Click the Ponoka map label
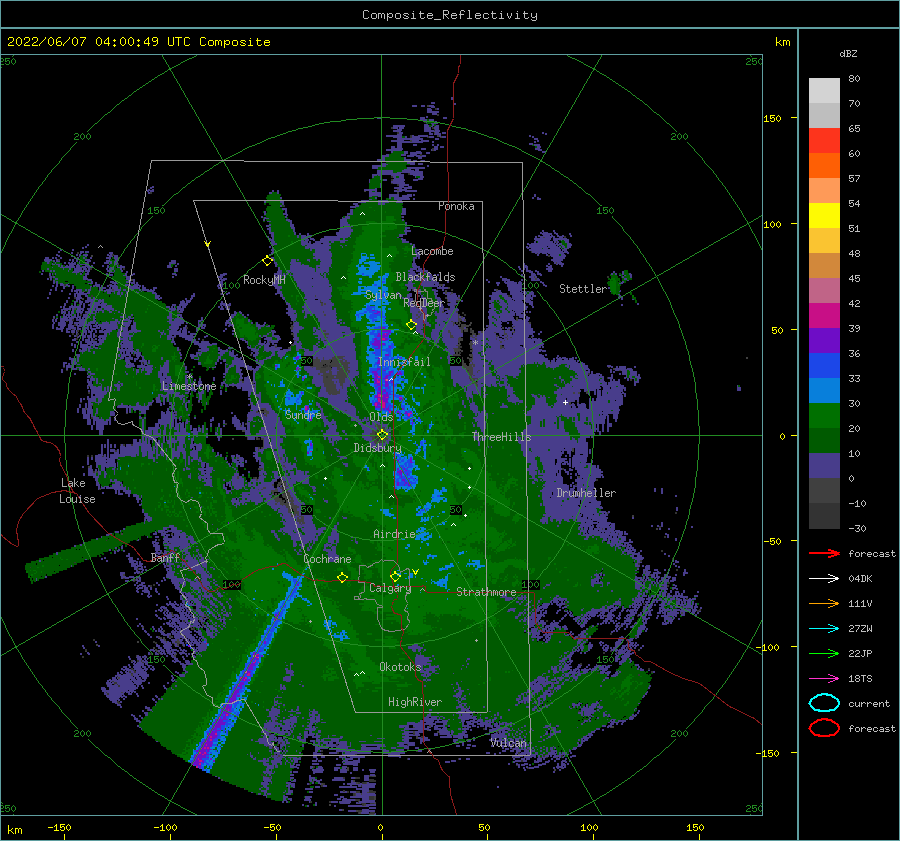Viewport: 900px width, 841px height. point(456,206)
